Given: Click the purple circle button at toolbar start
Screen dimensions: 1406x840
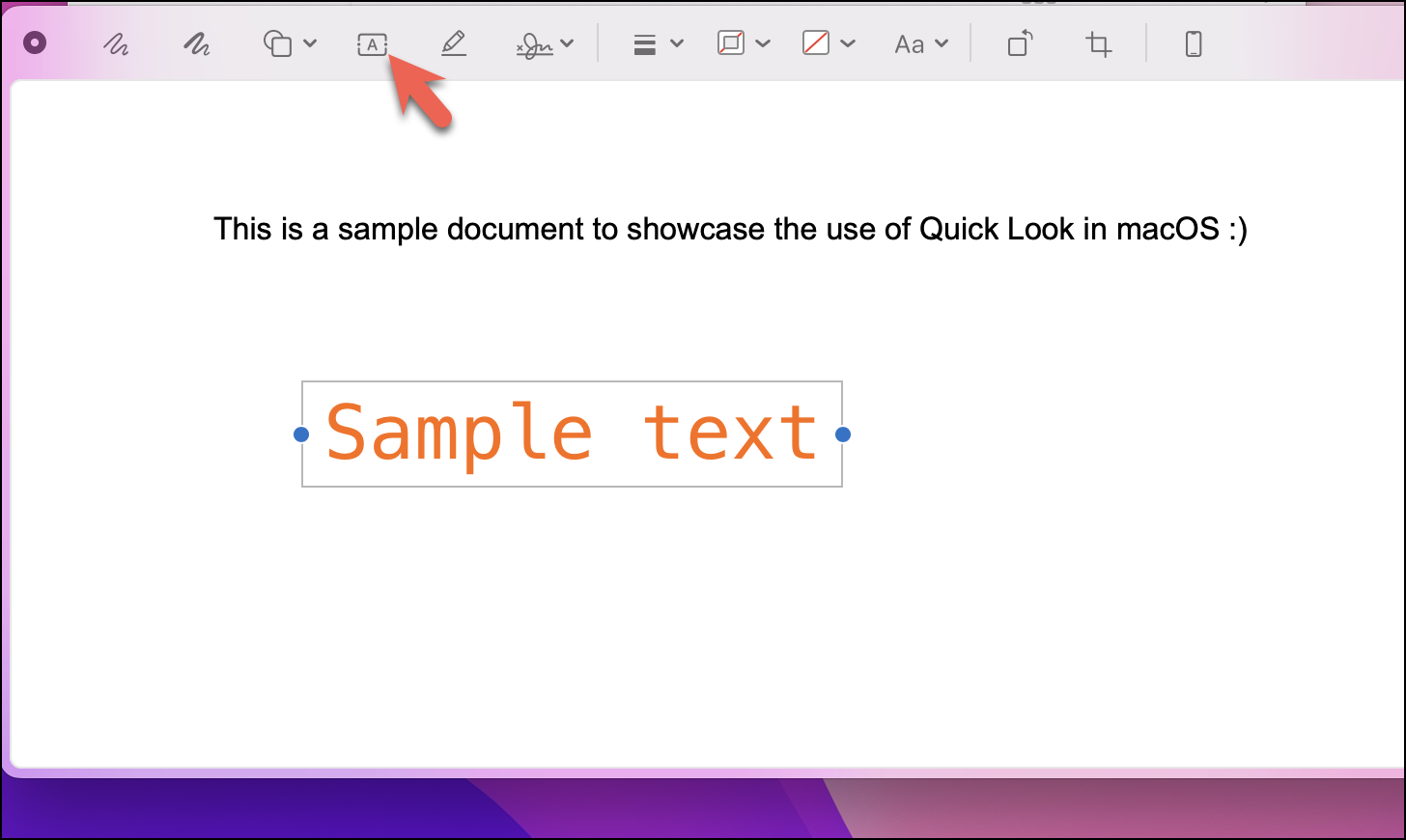Looking at the screenshot, I should pos(35,43).
